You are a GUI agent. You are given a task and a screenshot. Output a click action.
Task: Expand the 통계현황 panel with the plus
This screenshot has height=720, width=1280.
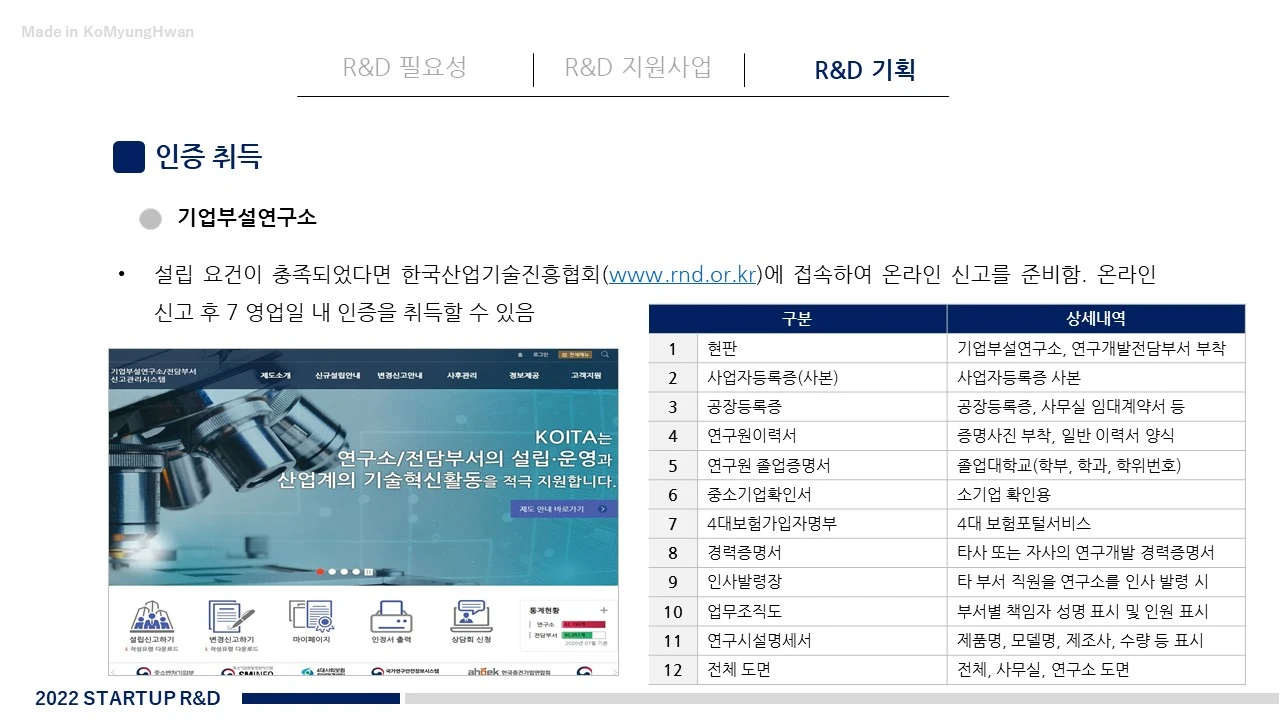603,608
